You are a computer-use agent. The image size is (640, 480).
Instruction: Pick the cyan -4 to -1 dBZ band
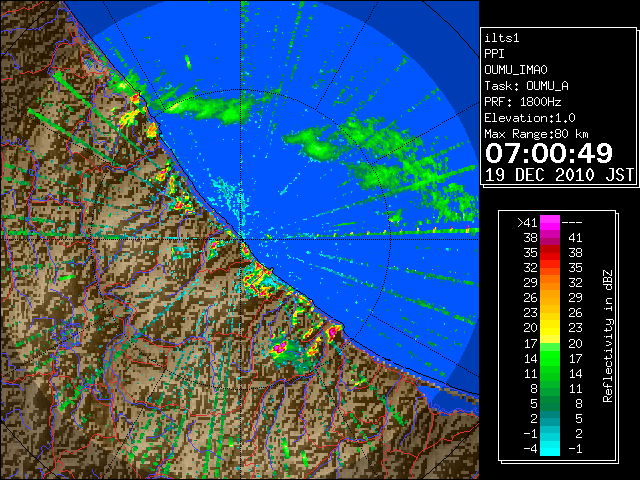point(550,448)
